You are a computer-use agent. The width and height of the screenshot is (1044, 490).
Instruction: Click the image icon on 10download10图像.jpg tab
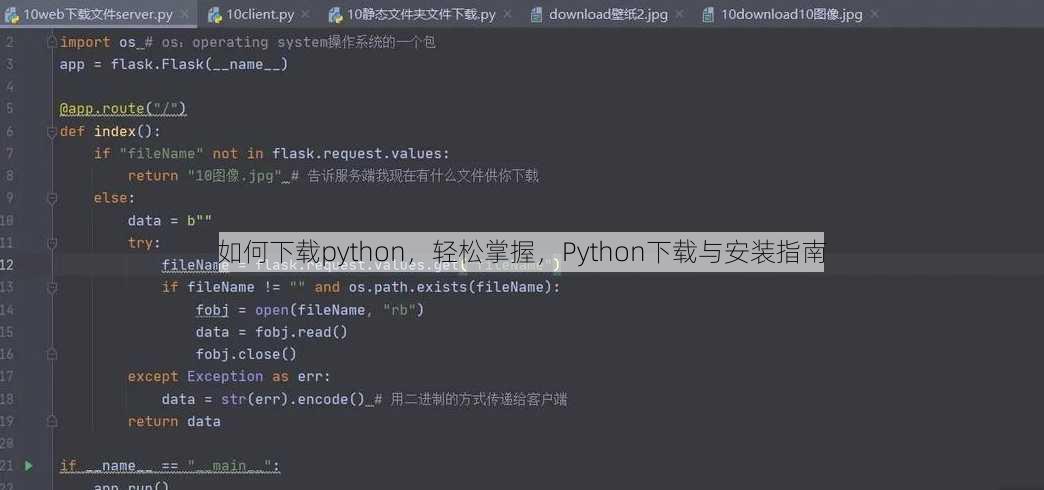pyautogui.click(x=708, y=15)
